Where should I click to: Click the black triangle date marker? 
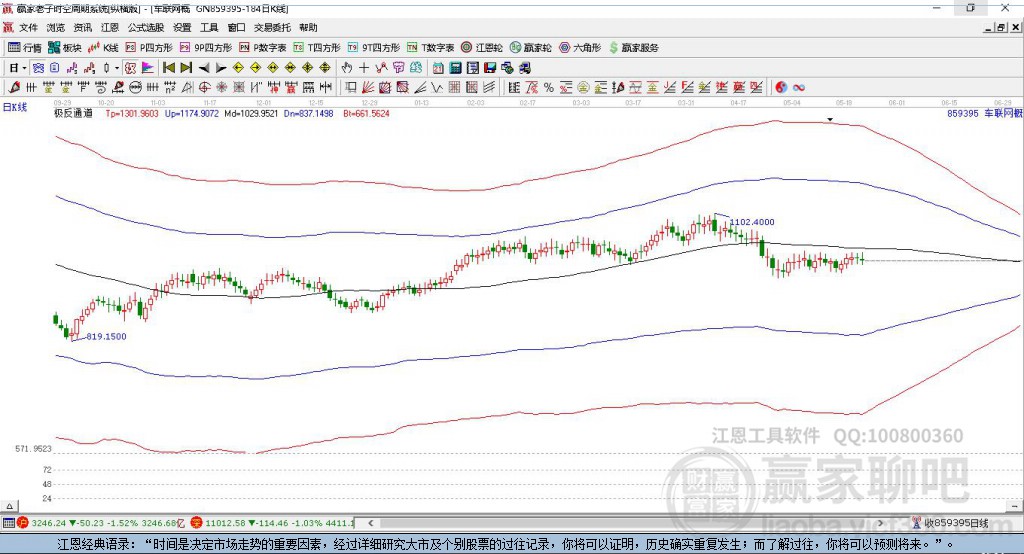[830, 120]
